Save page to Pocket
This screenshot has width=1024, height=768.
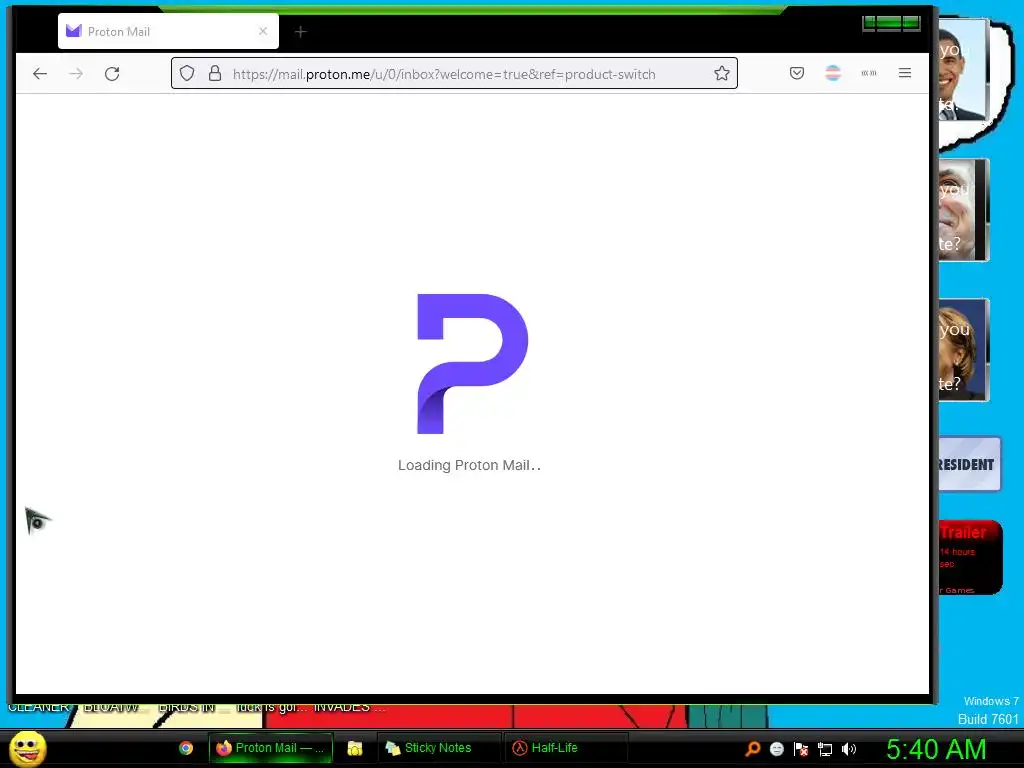tap(797, 73)
